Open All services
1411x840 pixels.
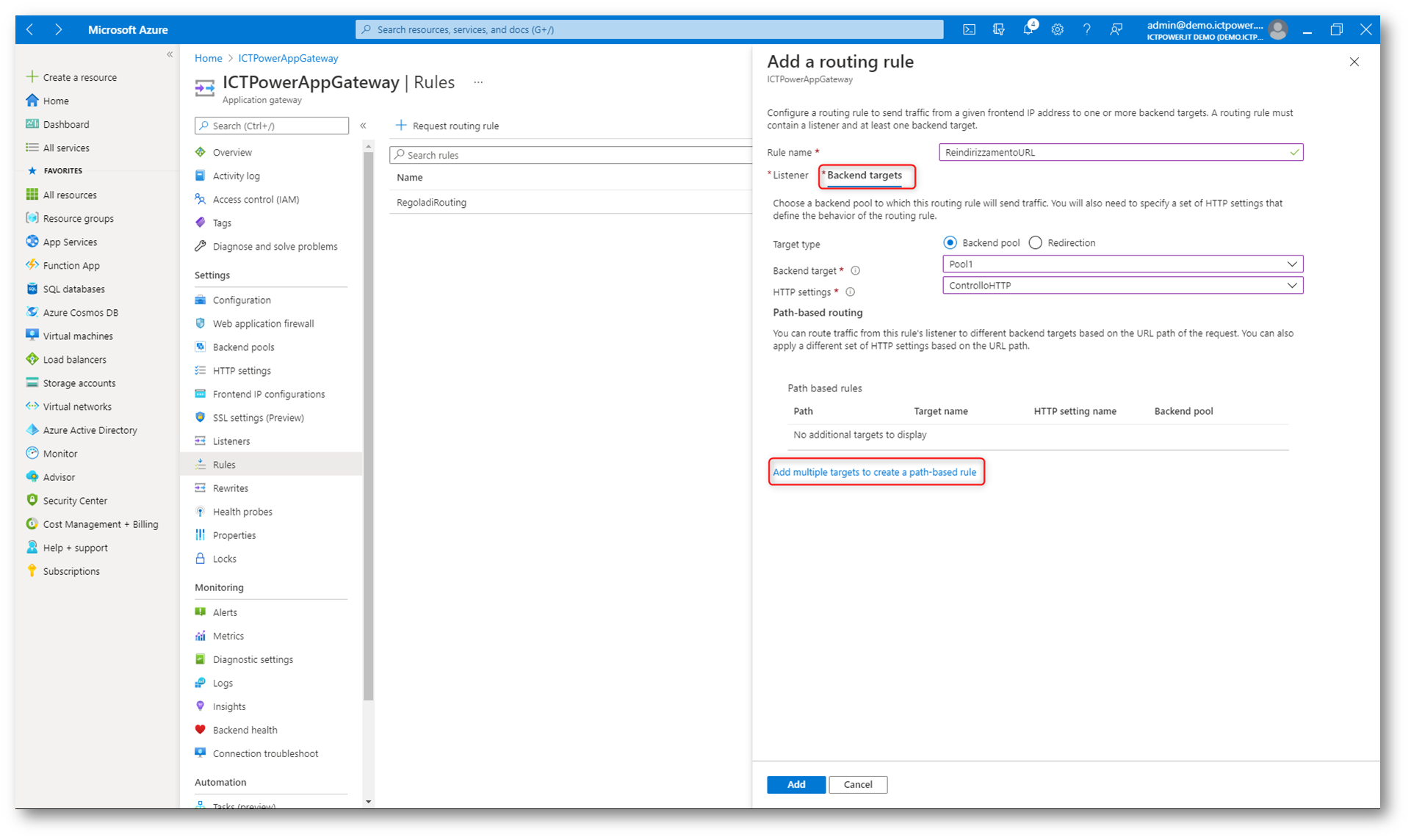pos(57,148)
